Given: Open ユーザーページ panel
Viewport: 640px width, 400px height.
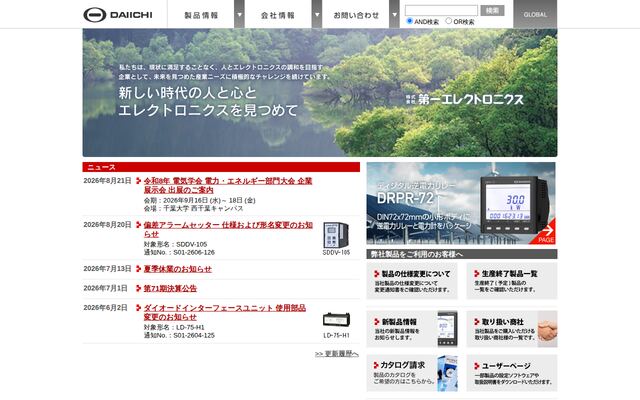Looking at the screenshot, I should coord(512,373).
